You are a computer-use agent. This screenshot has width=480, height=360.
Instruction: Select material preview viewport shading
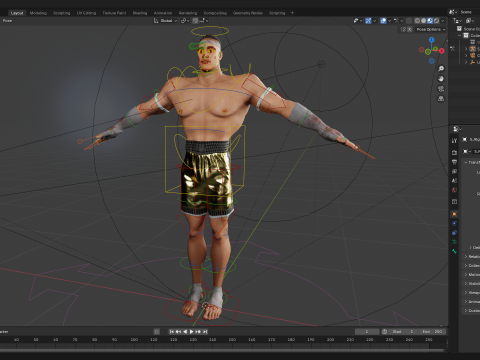(430, 21)
